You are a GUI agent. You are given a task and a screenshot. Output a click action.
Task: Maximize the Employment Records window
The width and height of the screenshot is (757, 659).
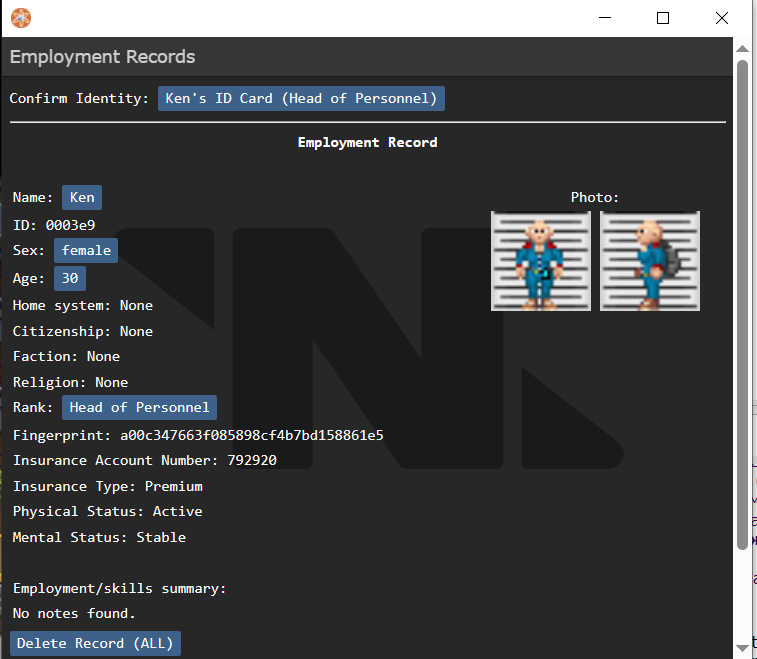(x=662, y=18)
